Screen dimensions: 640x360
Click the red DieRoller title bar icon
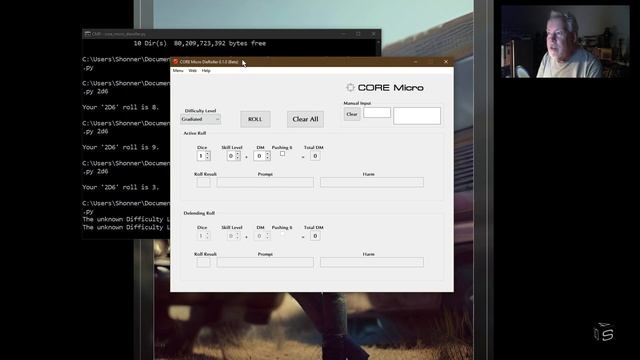click(176, 62)
